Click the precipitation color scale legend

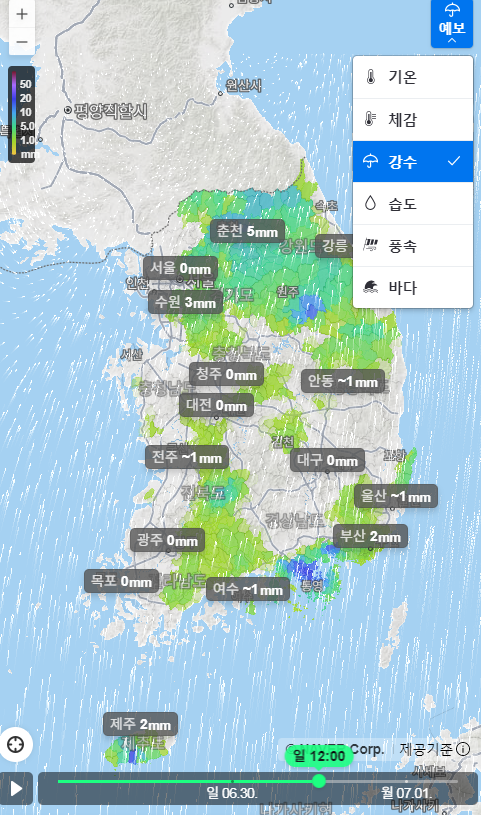click(x=22, y=114)
